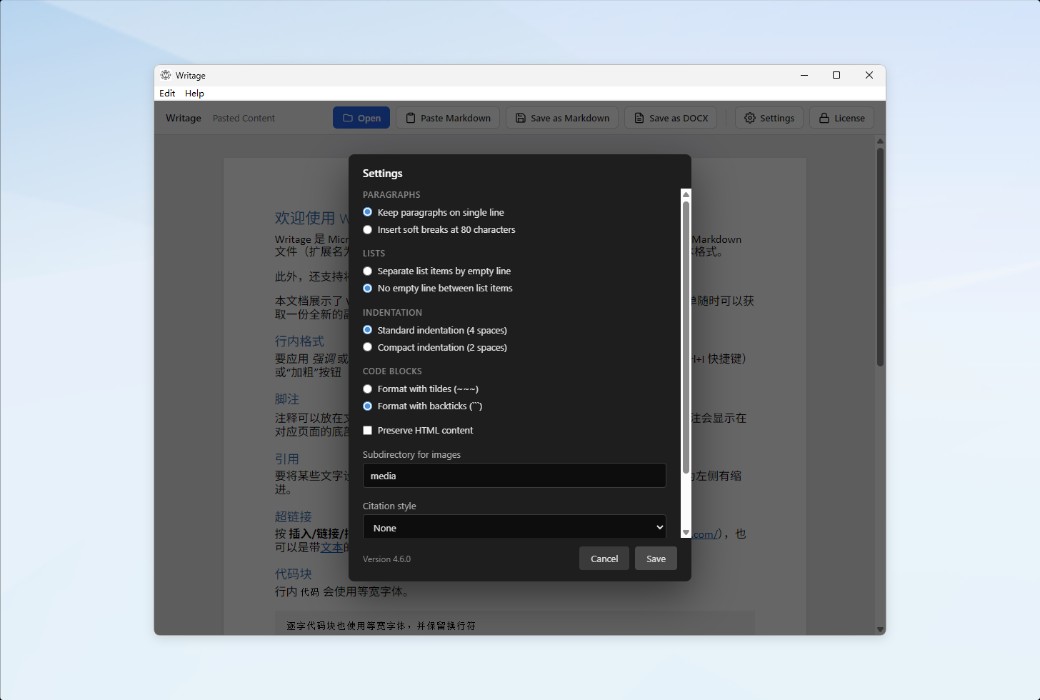Screen dimensions: 1040x700
Task: Cancel the Settings dialog
Action: (x=604, y=558)
